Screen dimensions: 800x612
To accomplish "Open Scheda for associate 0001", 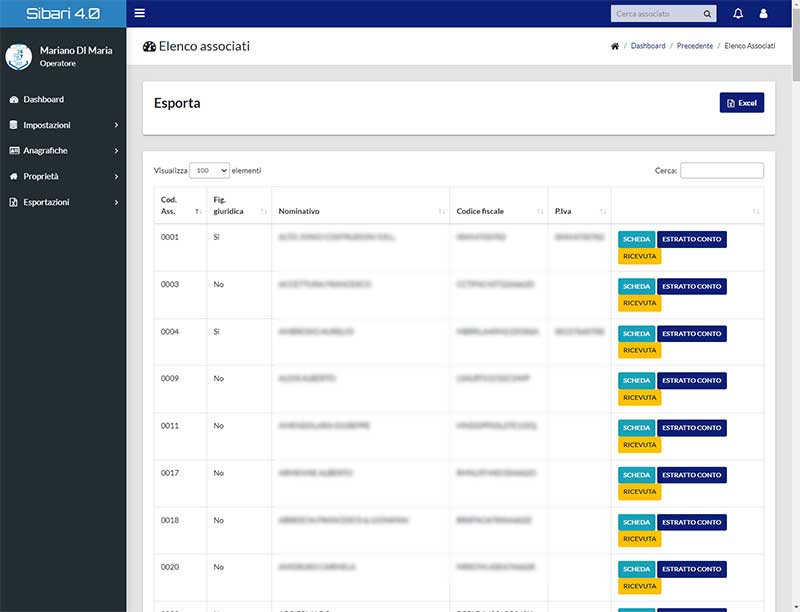I will point(637,239).
